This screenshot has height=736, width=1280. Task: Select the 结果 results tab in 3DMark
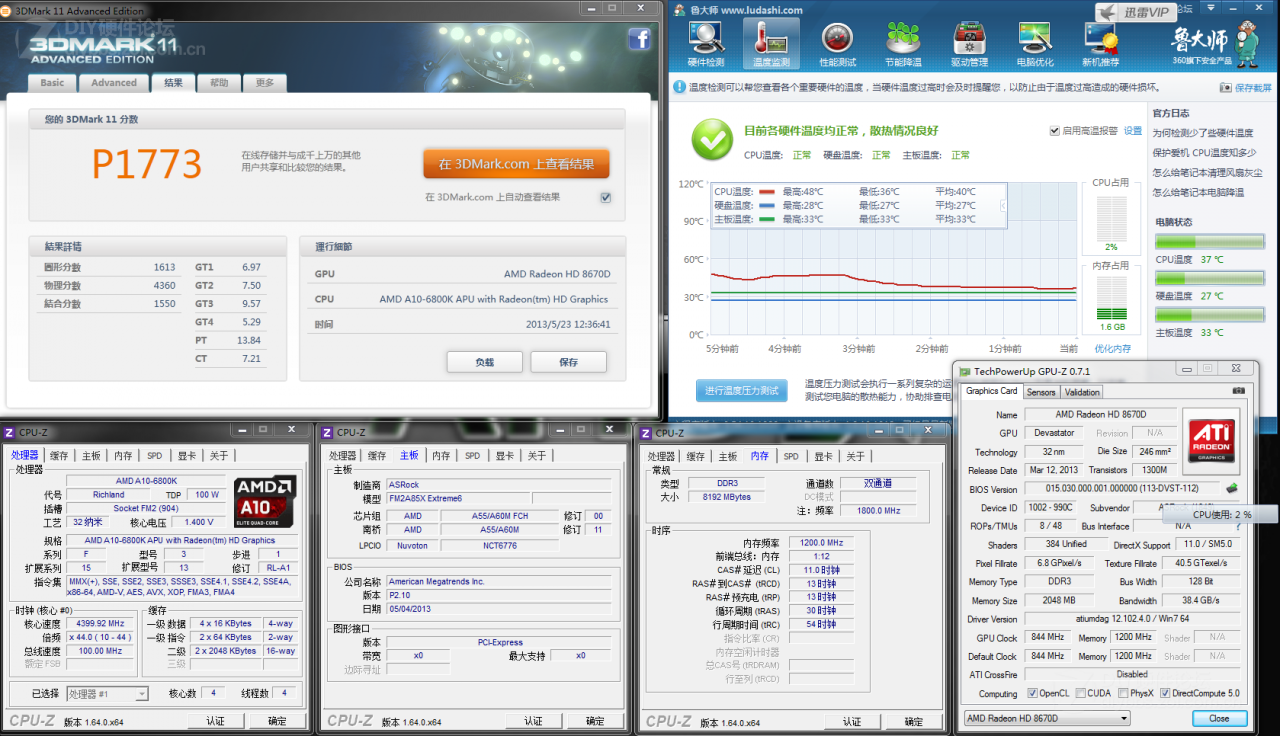[173, 83]
